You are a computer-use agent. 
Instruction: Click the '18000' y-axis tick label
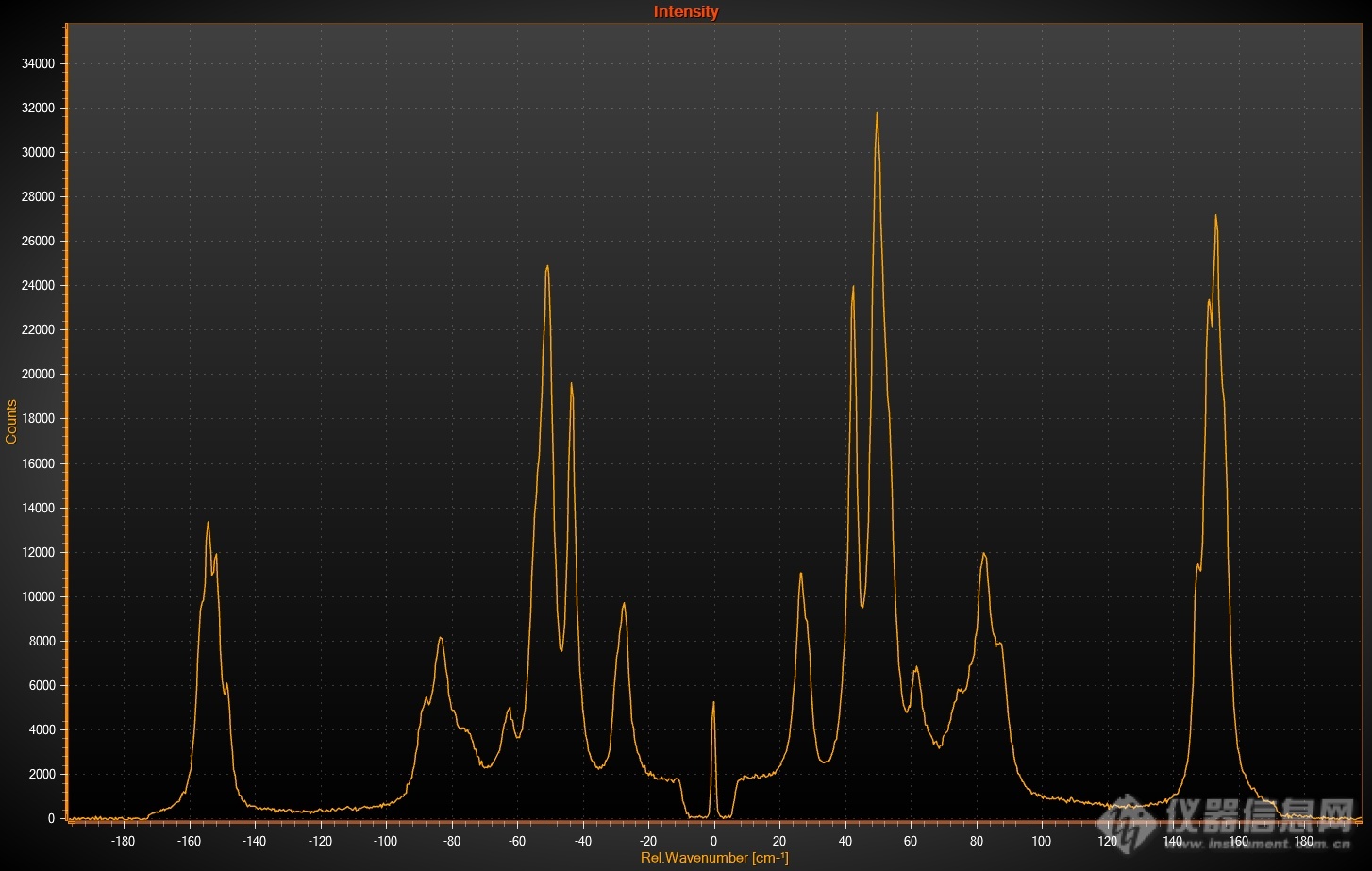[39, 418]
